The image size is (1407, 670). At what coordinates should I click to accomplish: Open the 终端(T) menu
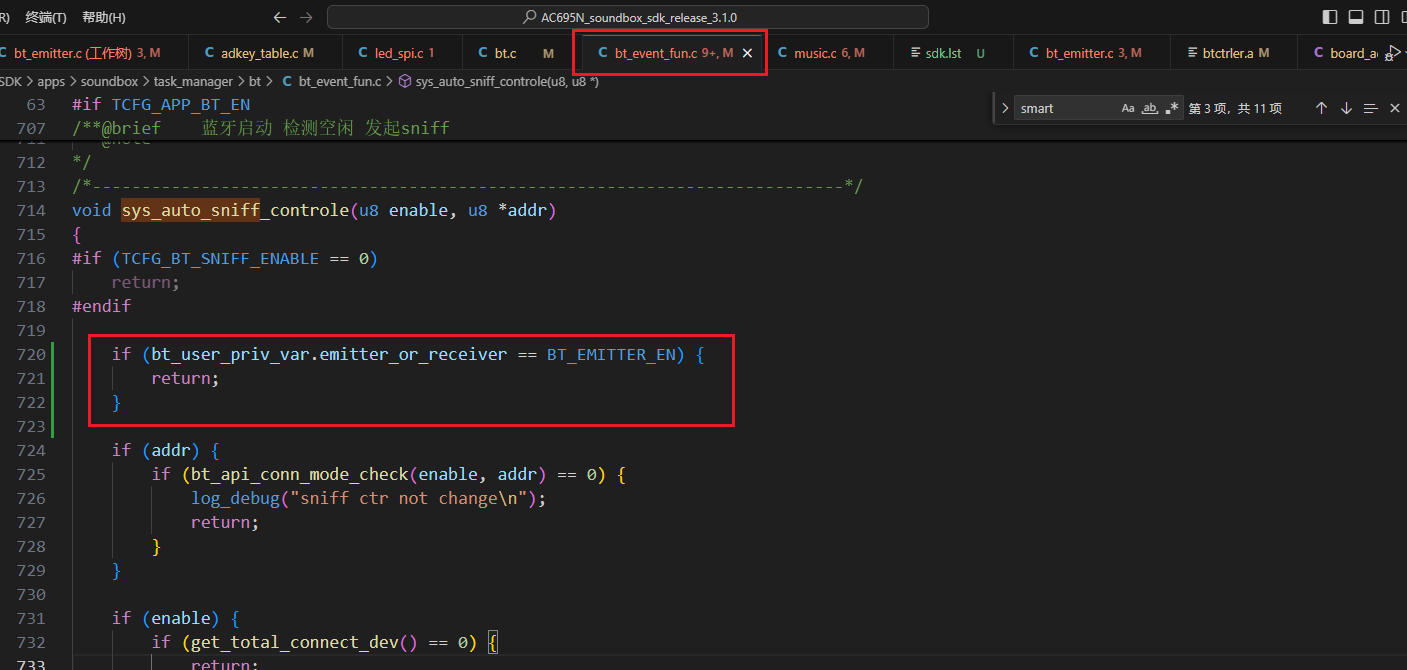coord(46,17)
